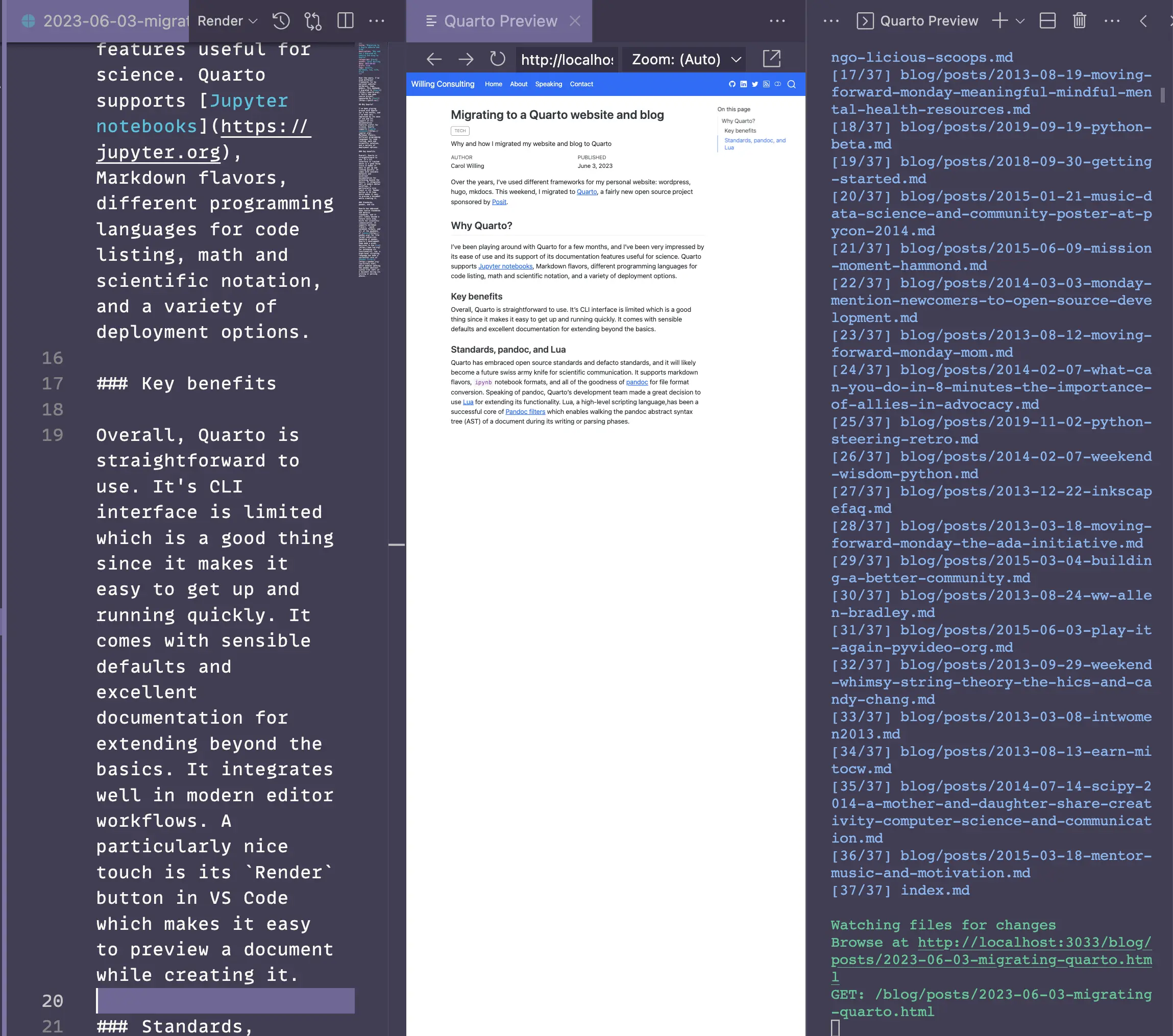Screen dimensions: 1173x1036
Task: Jump to Key benefits via On this page
Action: (740, 130)
